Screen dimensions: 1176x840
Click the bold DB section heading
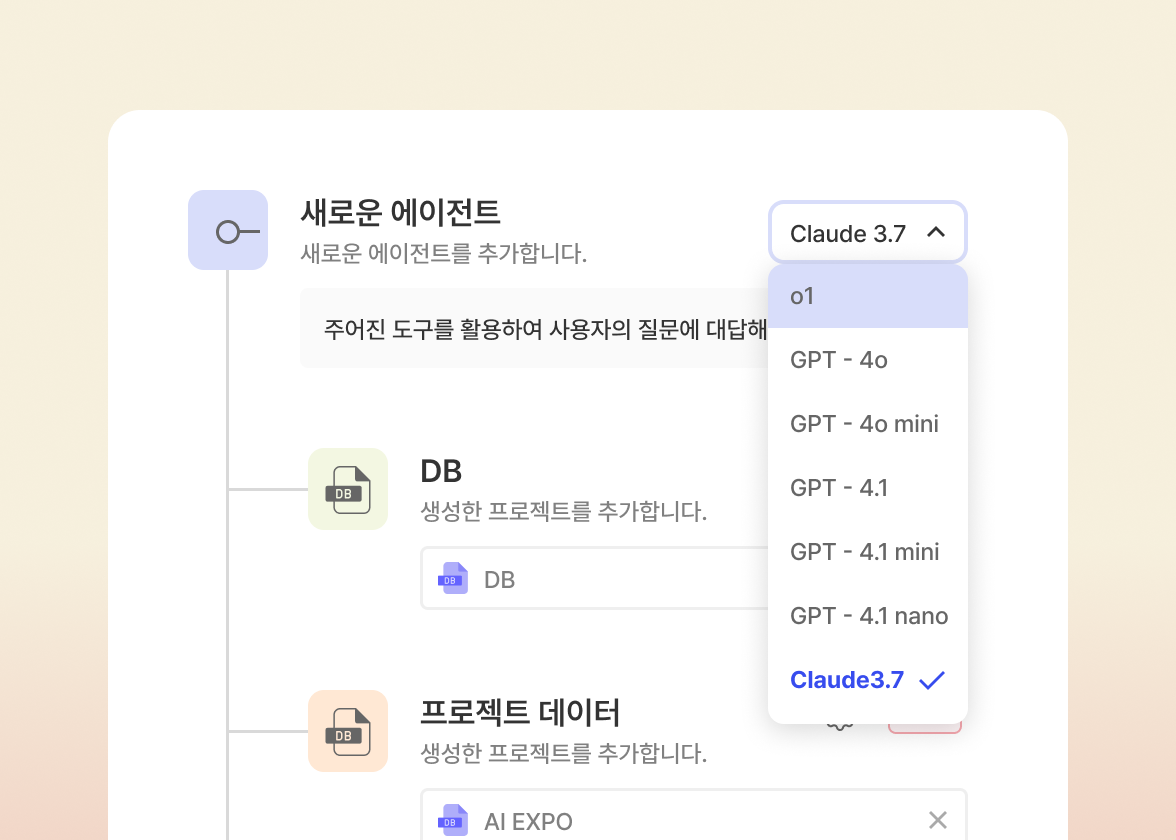[x=441, y=471]
